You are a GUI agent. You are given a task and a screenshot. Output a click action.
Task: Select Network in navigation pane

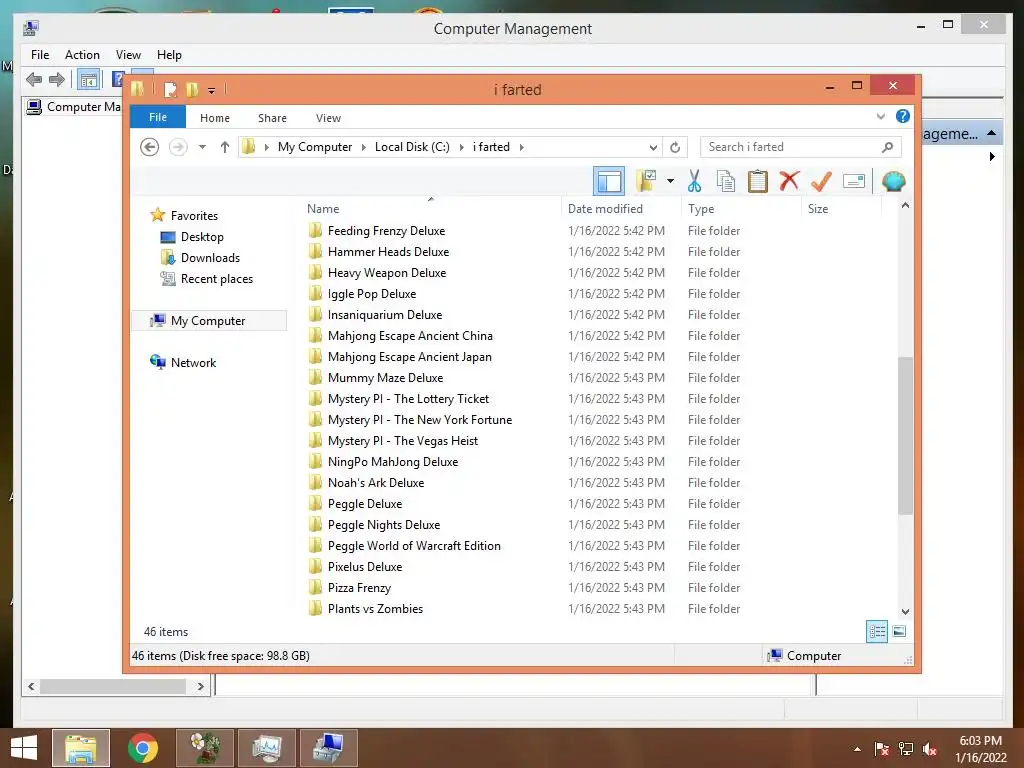coord(193,362)
